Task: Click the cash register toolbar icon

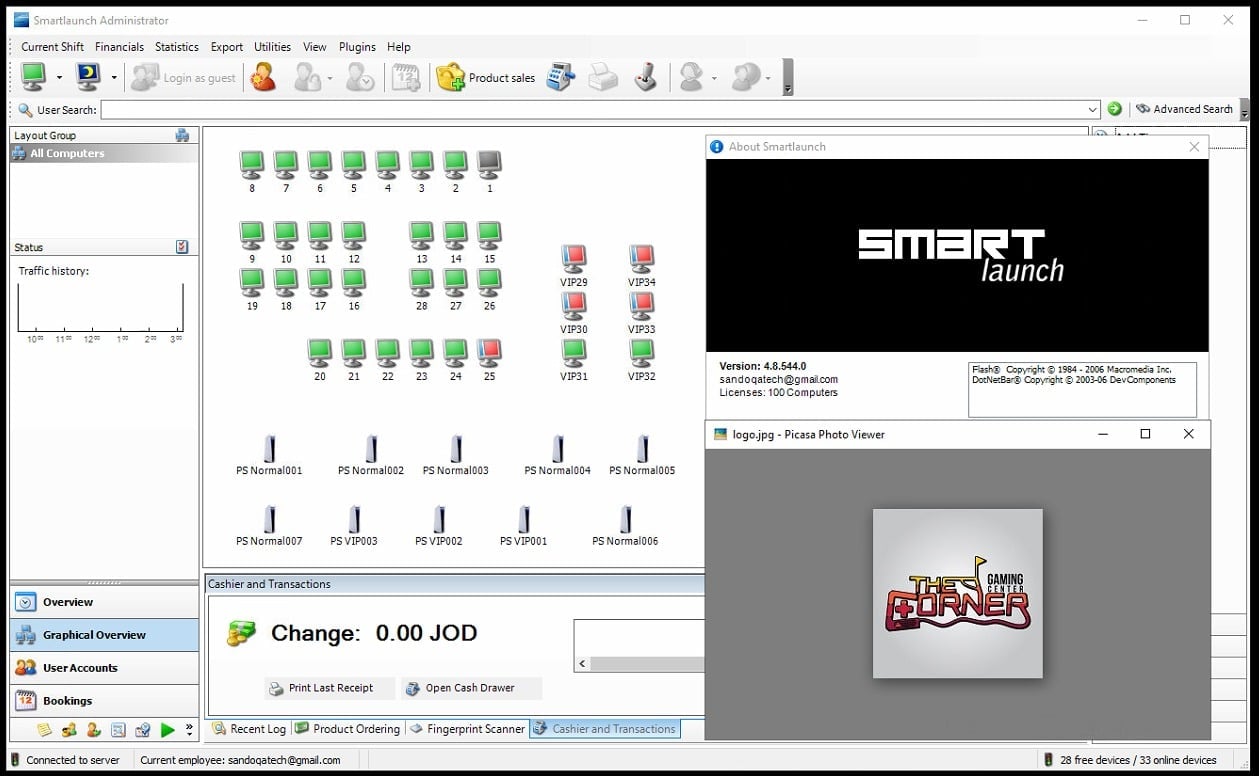Action: [561, 77]
